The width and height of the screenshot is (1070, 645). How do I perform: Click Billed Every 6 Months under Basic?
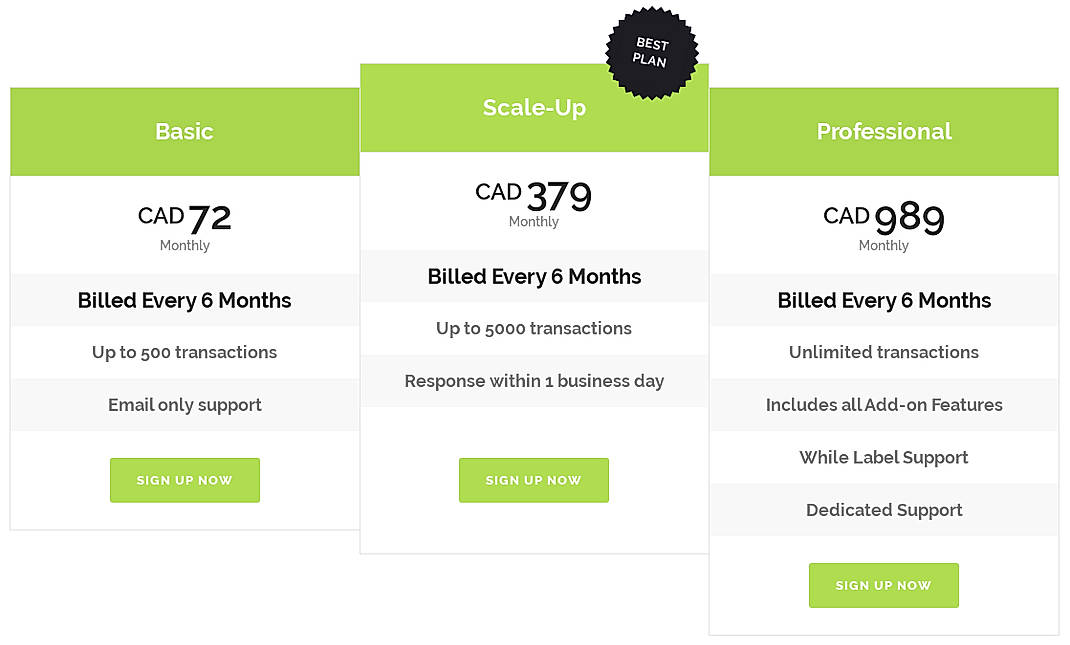[x=184, y=300]
